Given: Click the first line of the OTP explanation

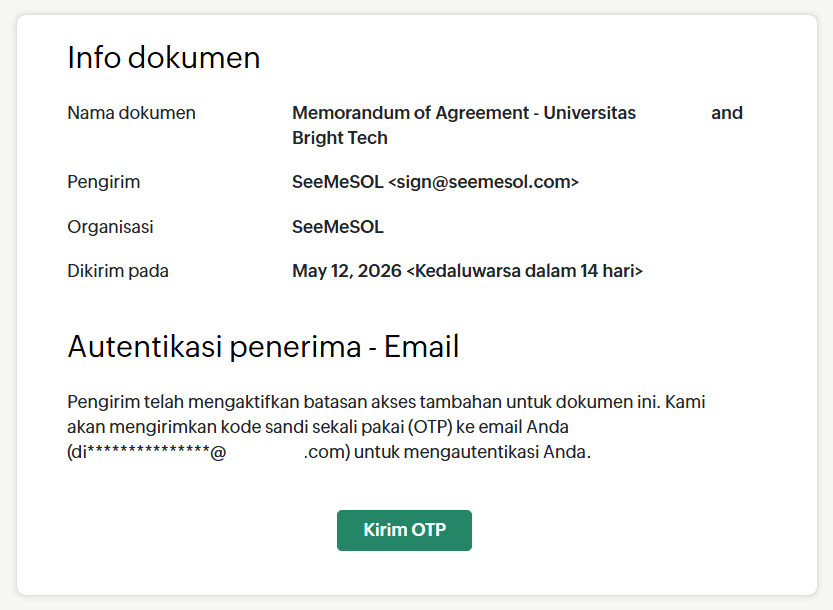Looking at the screenshot, I should pos(386,402).
